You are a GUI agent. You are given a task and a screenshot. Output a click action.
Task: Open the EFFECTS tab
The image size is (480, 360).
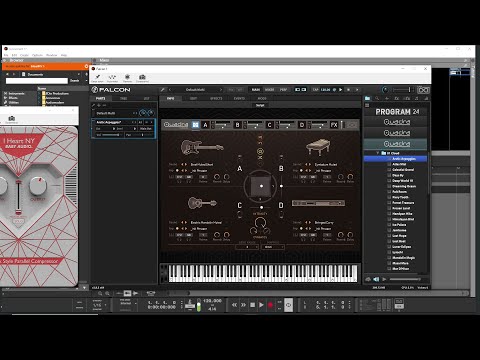216,99
